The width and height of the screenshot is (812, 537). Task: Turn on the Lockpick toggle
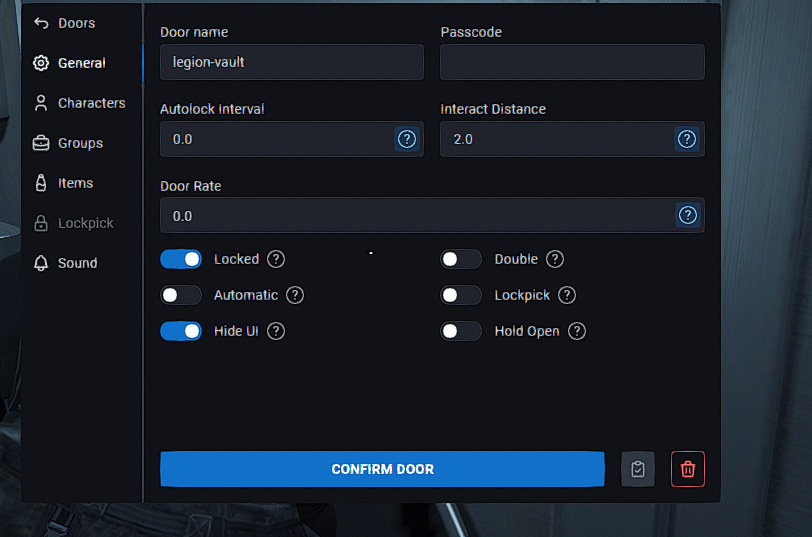[x=461, y=295]
